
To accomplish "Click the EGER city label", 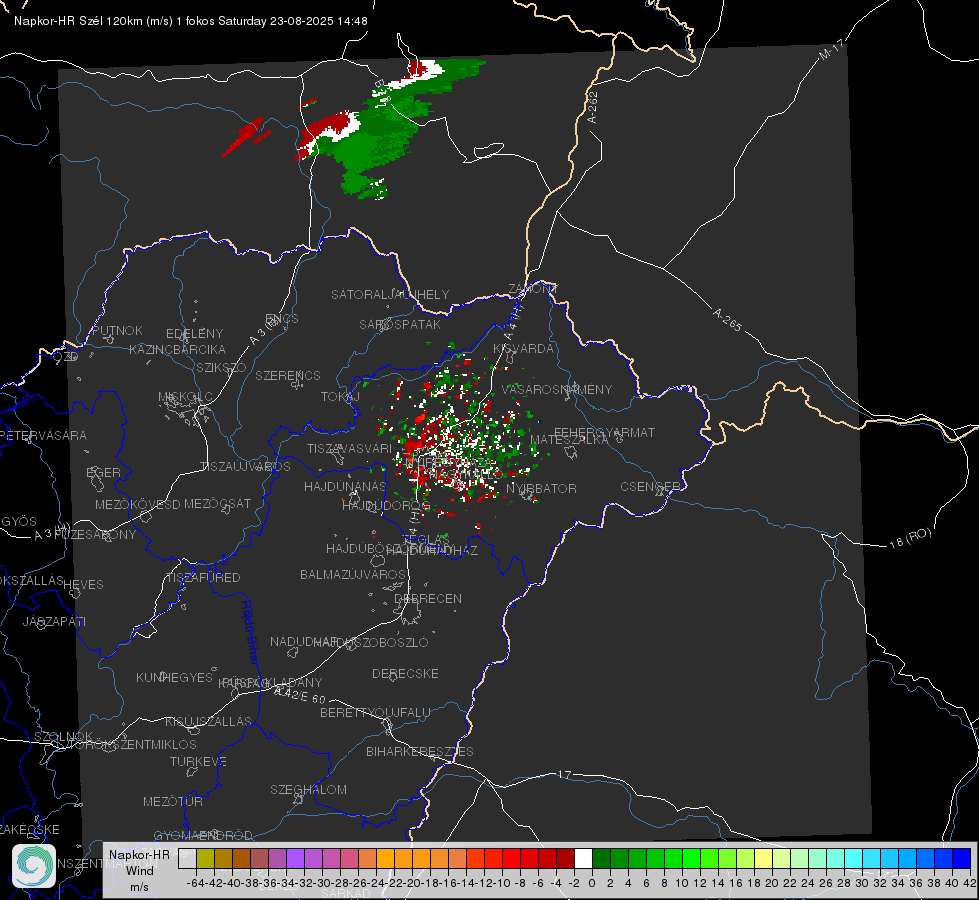I will (104, 472).
